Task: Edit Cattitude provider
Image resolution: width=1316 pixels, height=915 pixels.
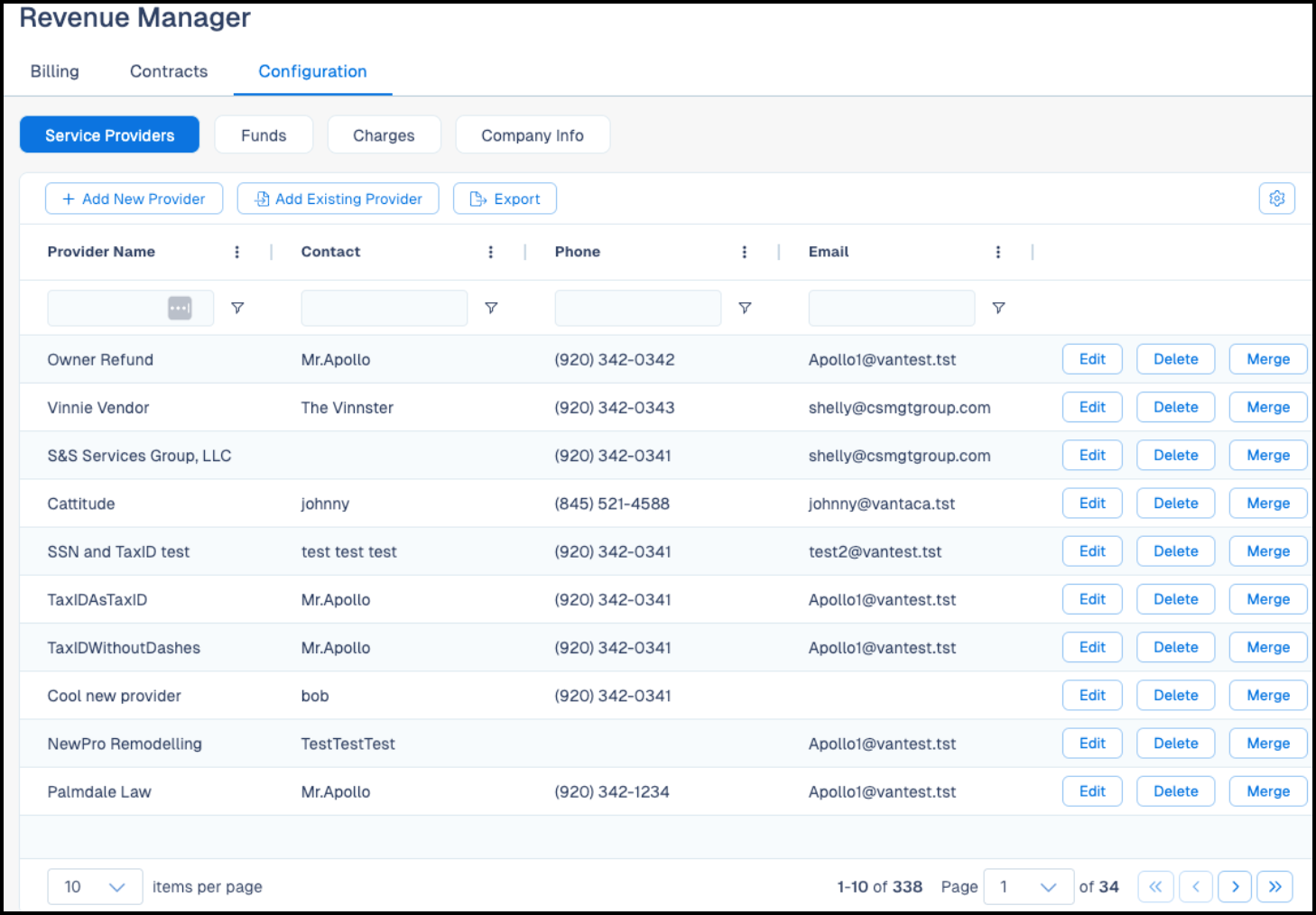Action: point(1092,503)
